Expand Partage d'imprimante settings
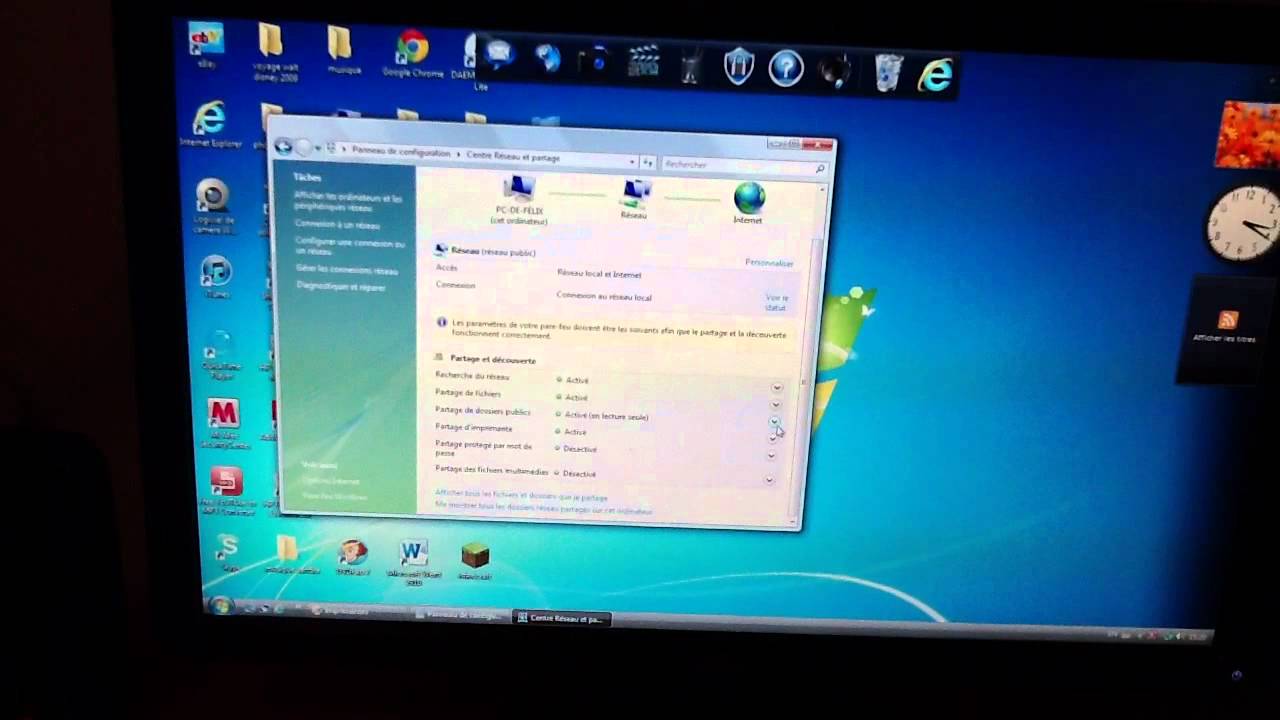 click(x=773, y=438)
